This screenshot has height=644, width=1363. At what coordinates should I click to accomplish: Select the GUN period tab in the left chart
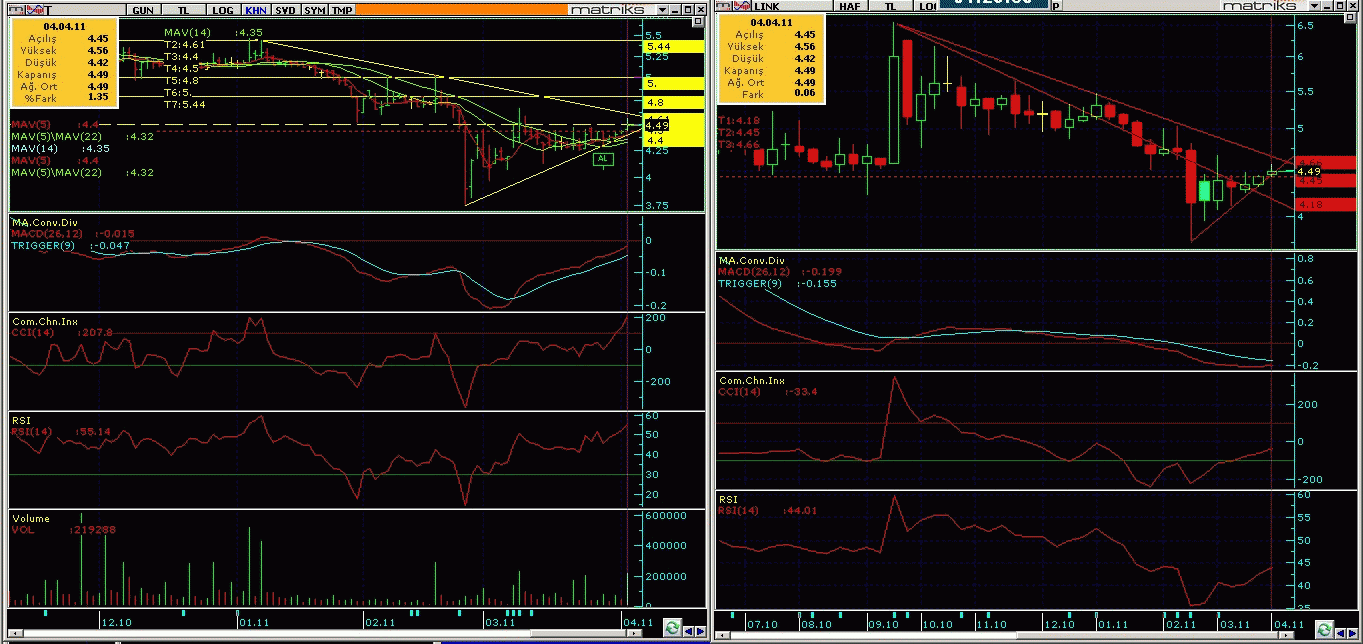(x=143, y=10)
